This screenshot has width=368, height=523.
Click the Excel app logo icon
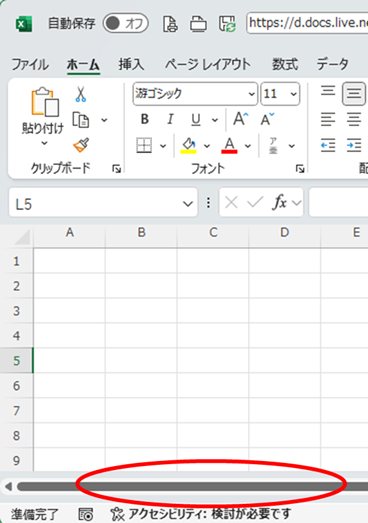coord(24,24)
